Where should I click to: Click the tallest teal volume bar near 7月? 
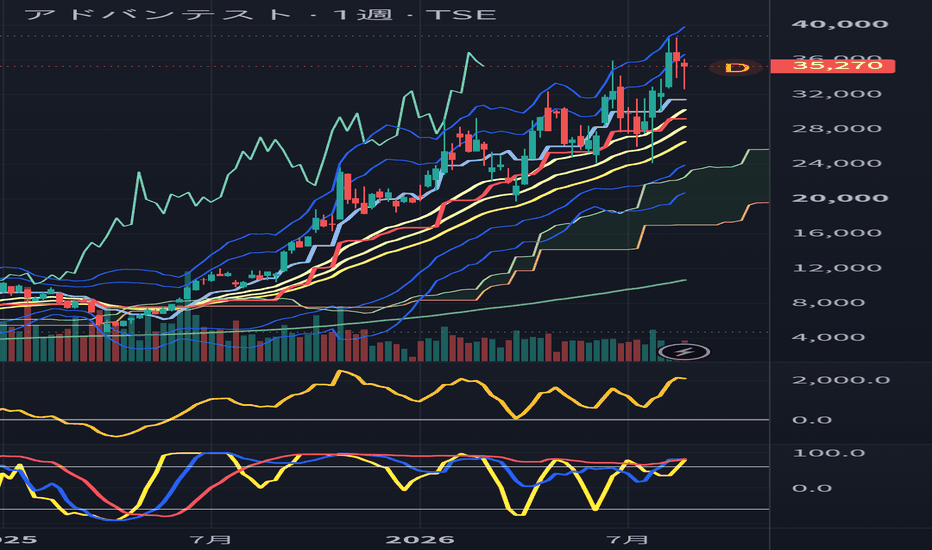(188, 316)
